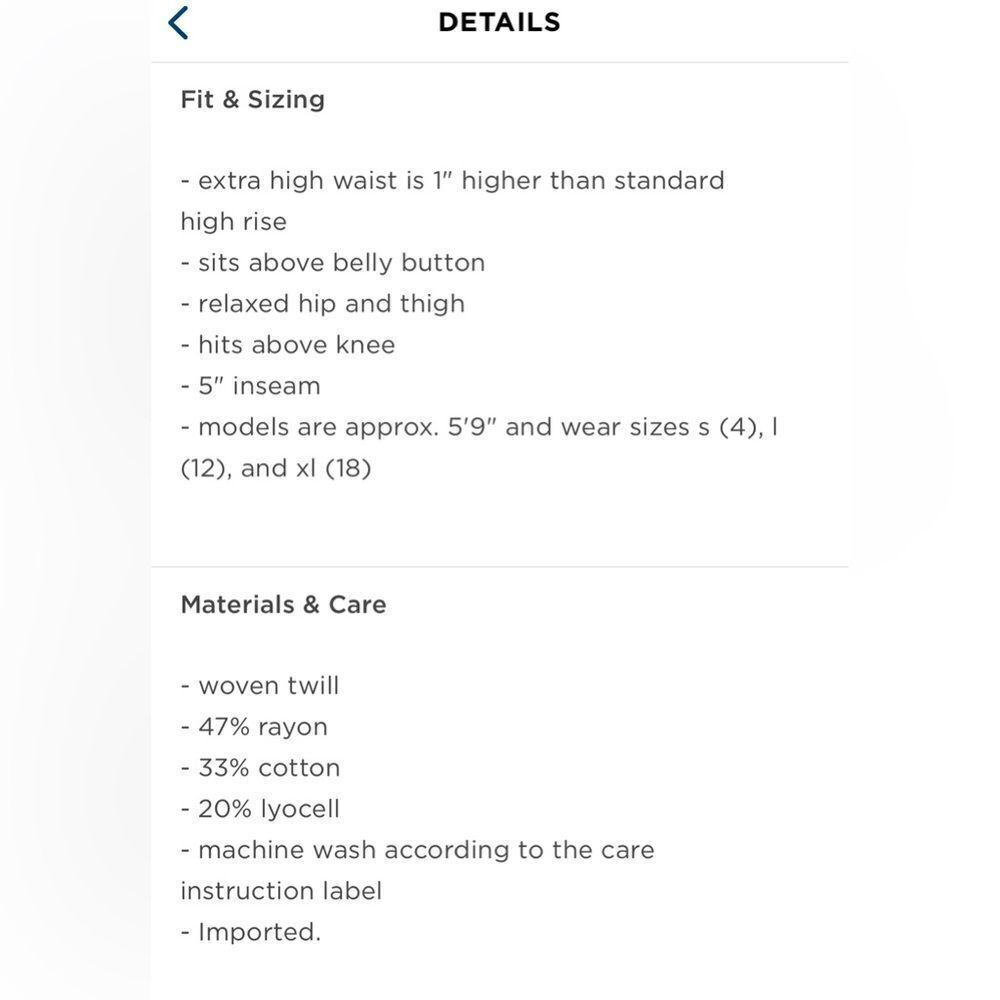
Task: Click the DETAILS page title
Action: click(499, 22)
